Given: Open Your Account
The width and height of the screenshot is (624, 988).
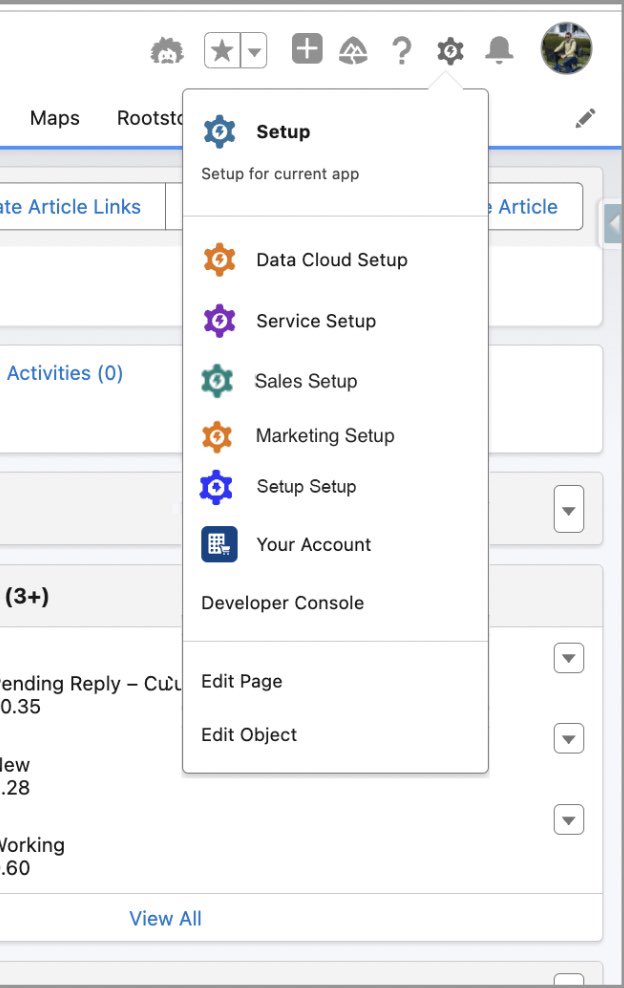Looking at the screenshot, I should pyautogui.click(x=313, y=544).
